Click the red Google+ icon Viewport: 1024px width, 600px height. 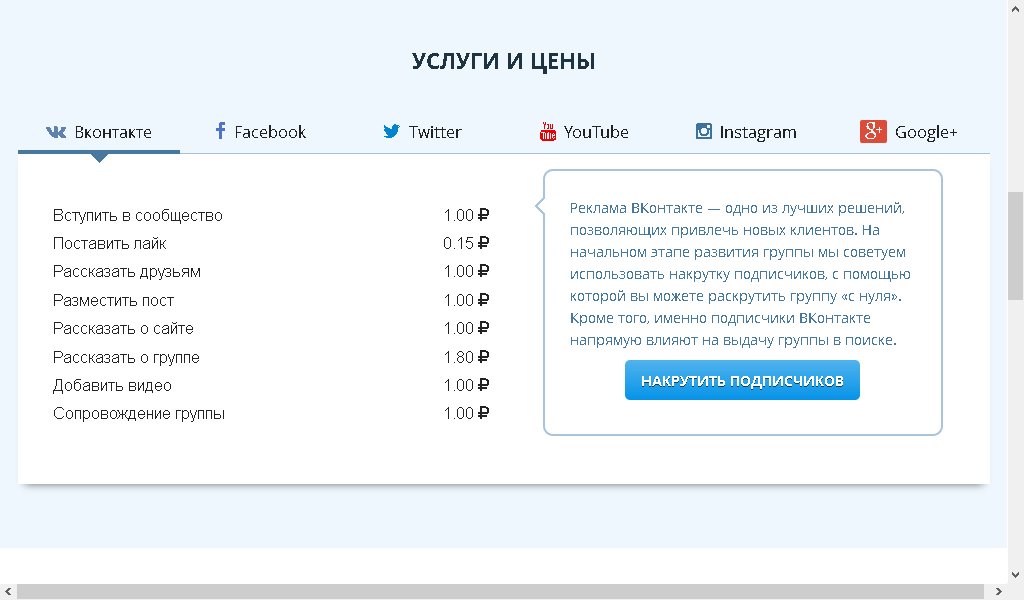(873, 131)
